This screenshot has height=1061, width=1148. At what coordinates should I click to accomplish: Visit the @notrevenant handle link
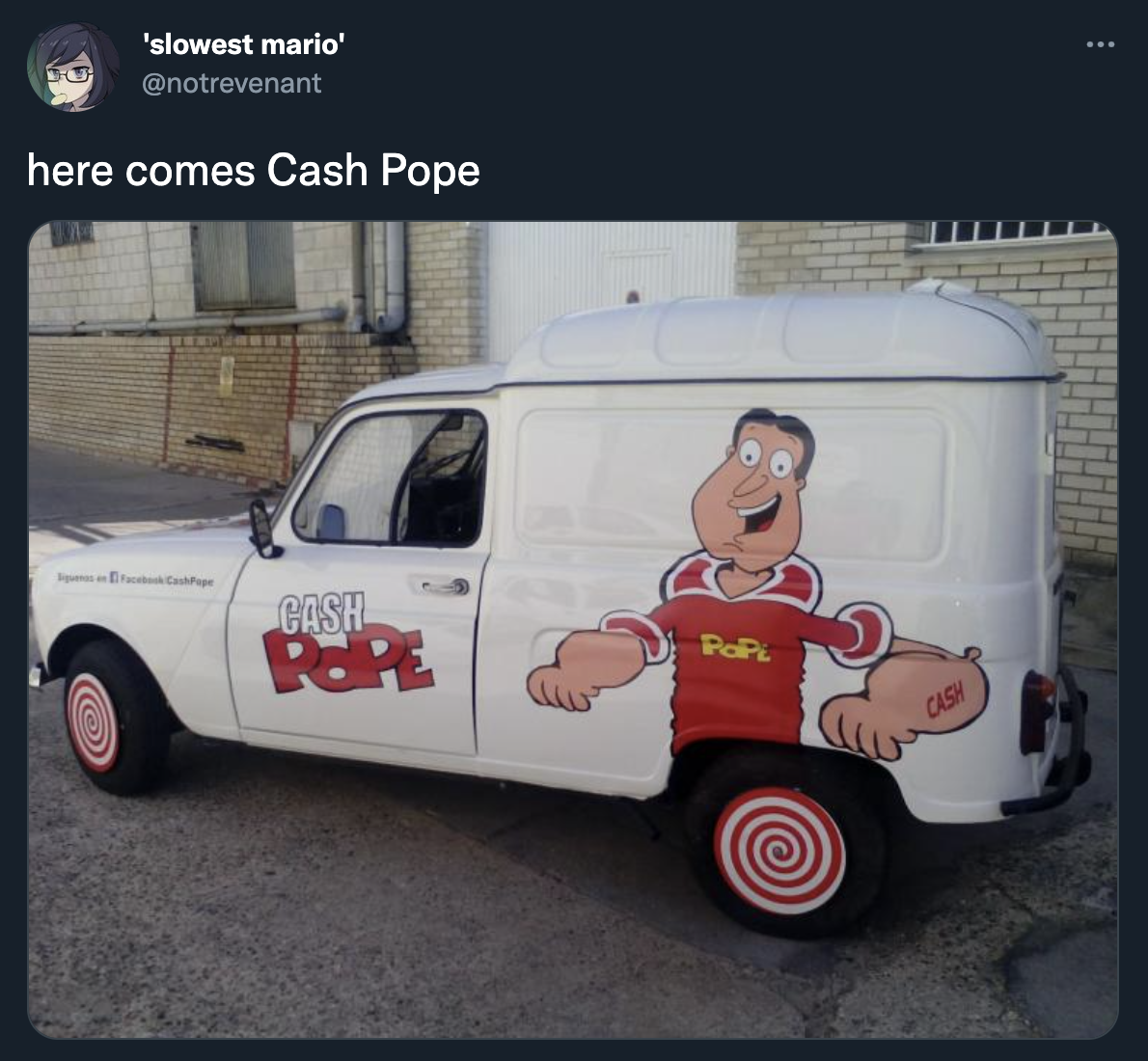(x=232, y=84)
